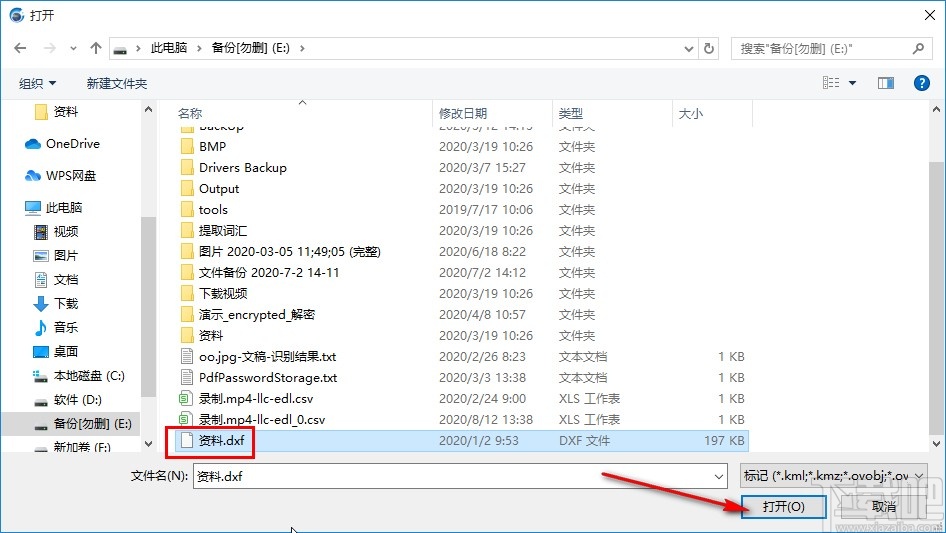This screenshot has height=533, width=946.
Task: Open the file type filter dropdown
Action: point(833,476)
